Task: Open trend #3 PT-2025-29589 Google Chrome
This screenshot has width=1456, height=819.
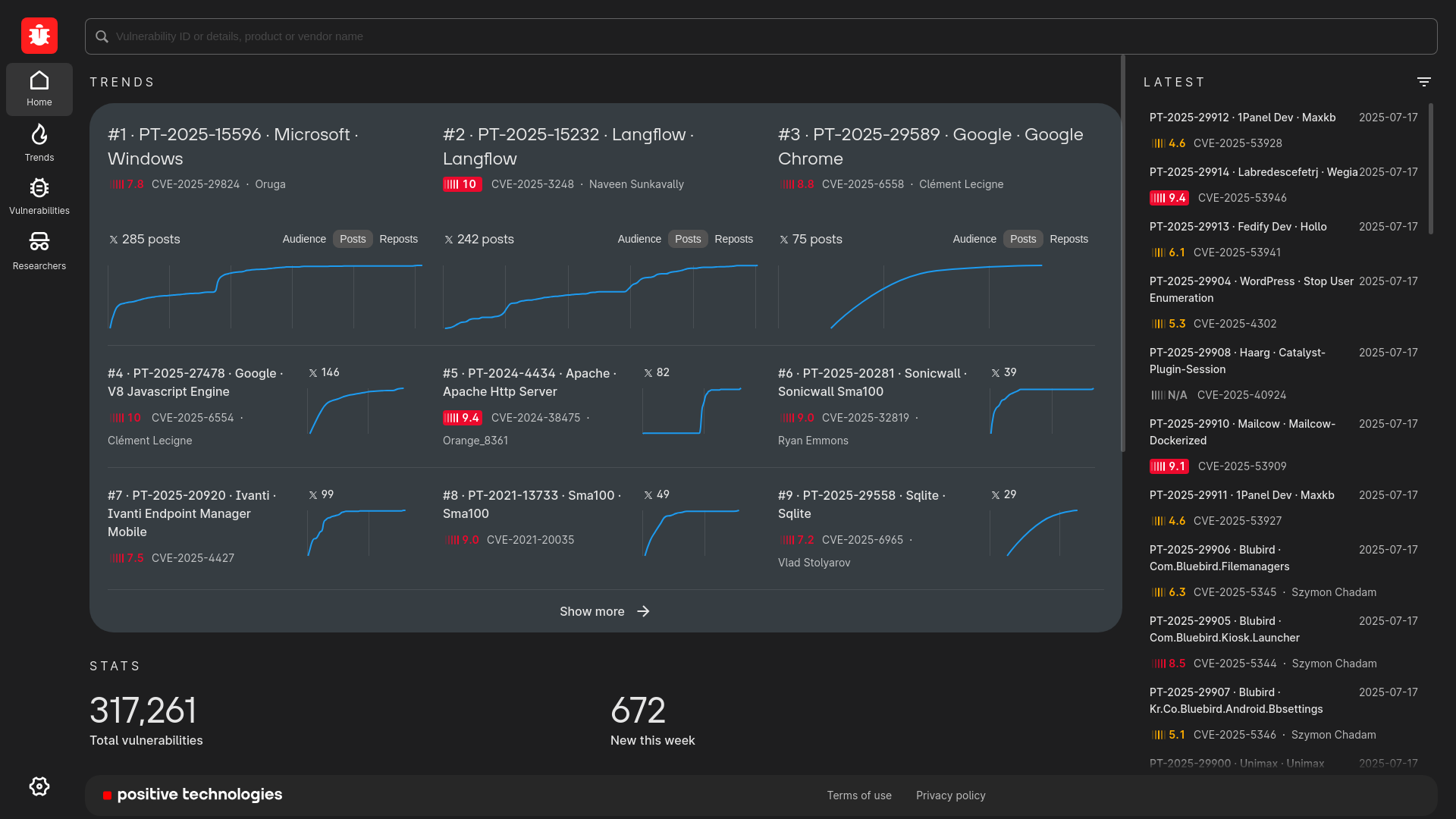Action: click(930, 146)
